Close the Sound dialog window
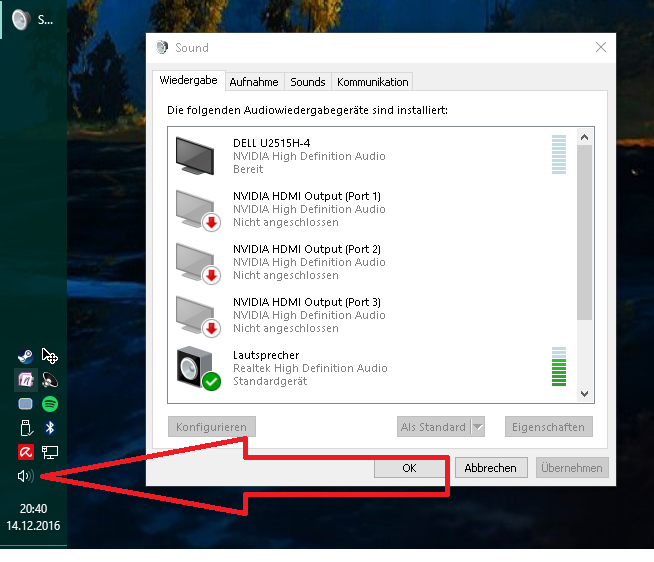The height and width of the screenshot is (562, 654). [601, 47]
